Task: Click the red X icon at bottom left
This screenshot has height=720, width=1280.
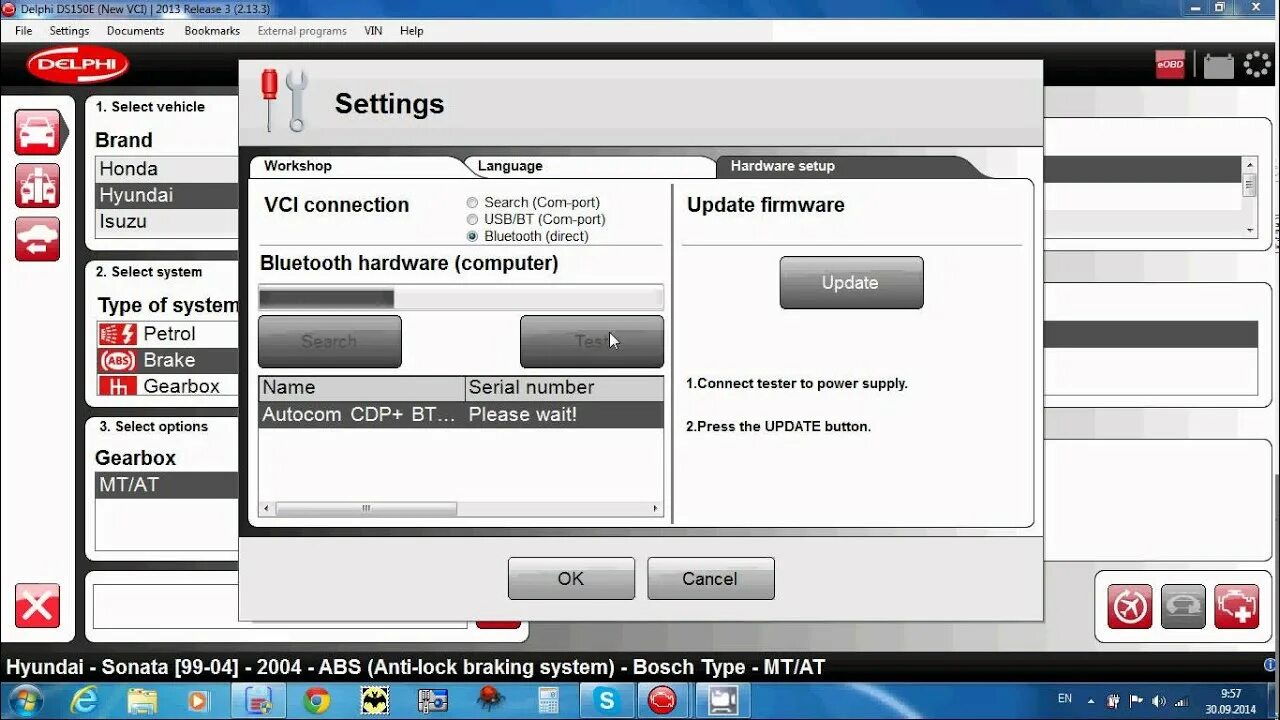Action: (x=38, y=606)
